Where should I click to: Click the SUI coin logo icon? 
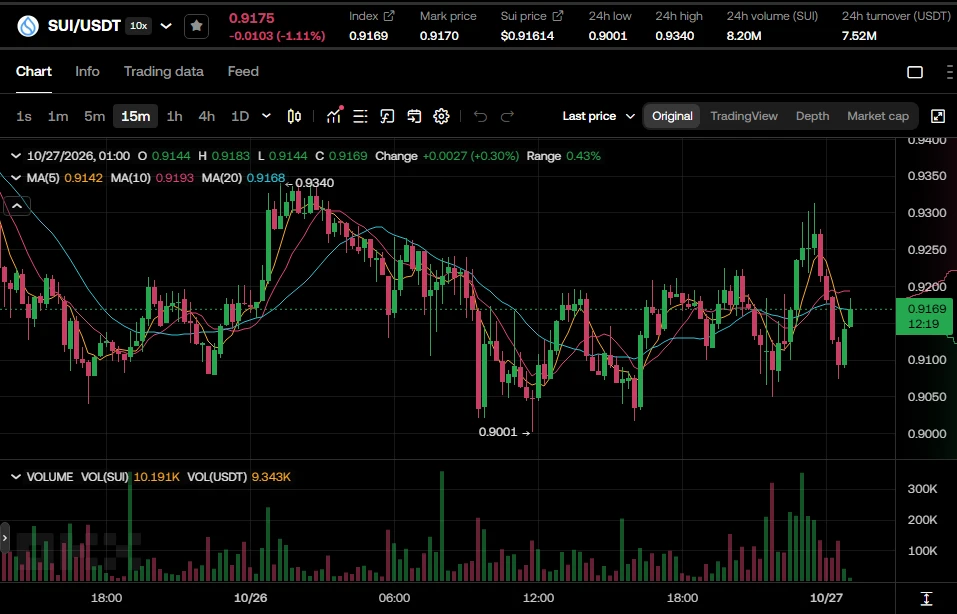[28, 26]
